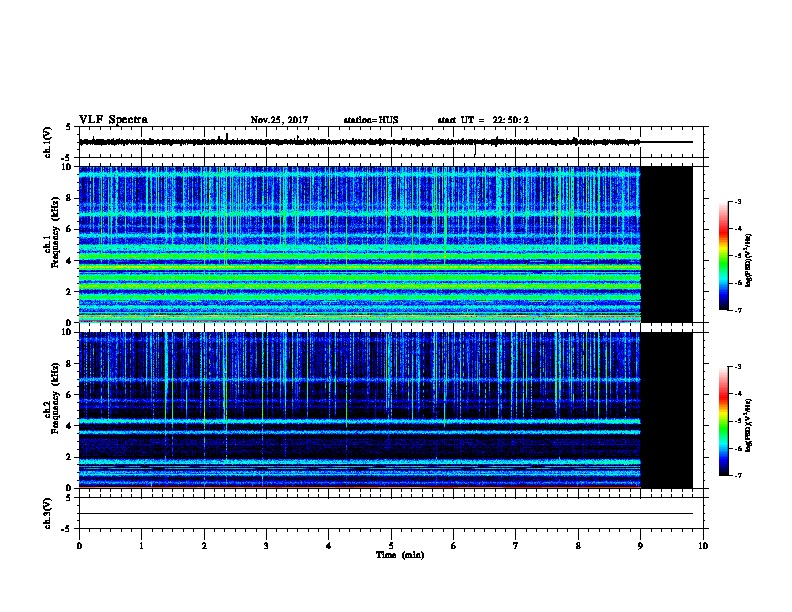Click the cyan 7 kHz band in ch.2 spectrogram
The height and width of the screenshot is (612, 792).
[x=360, y=379]
